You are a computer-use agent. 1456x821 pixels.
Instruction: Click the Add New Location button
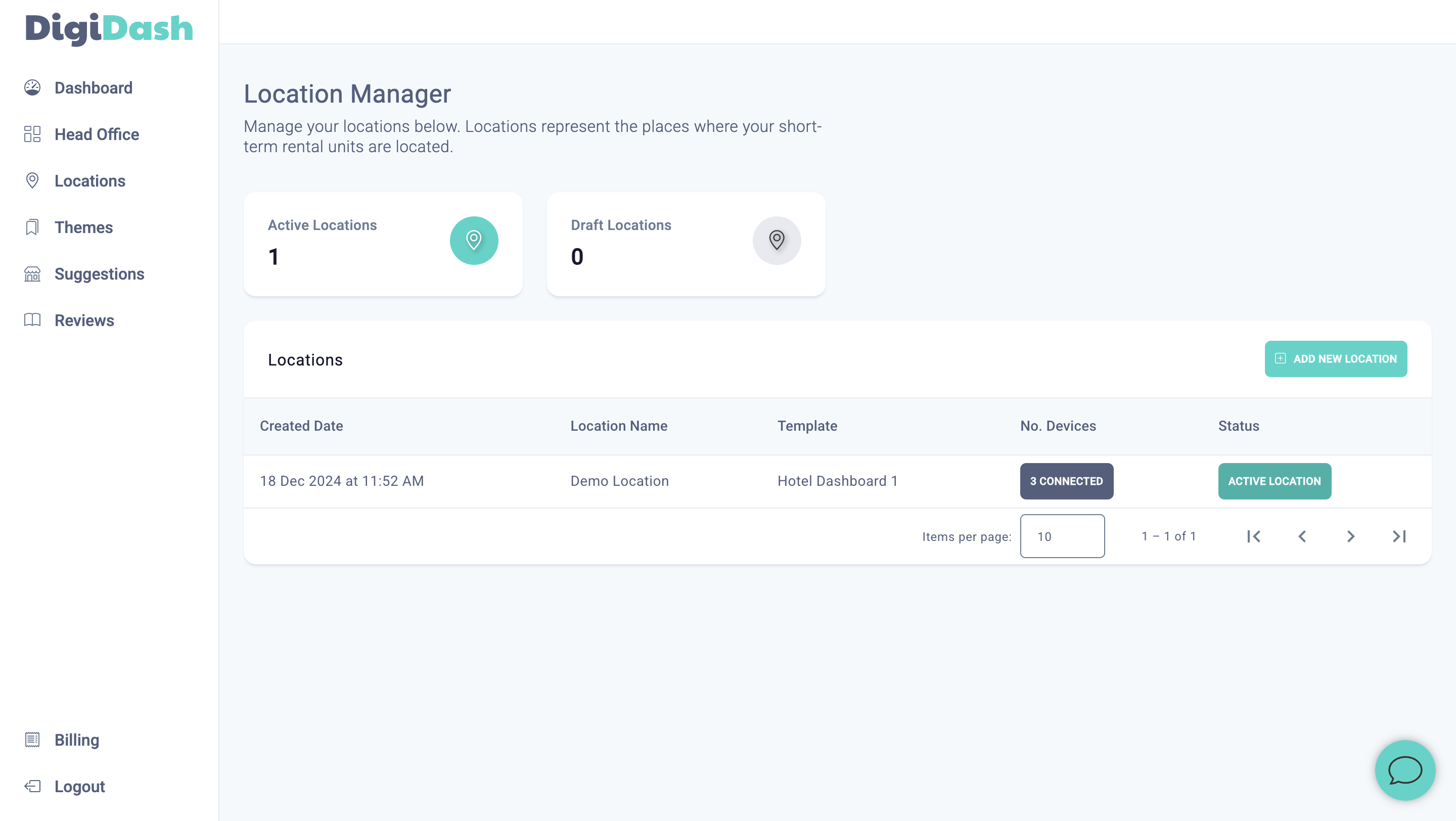1336,359
